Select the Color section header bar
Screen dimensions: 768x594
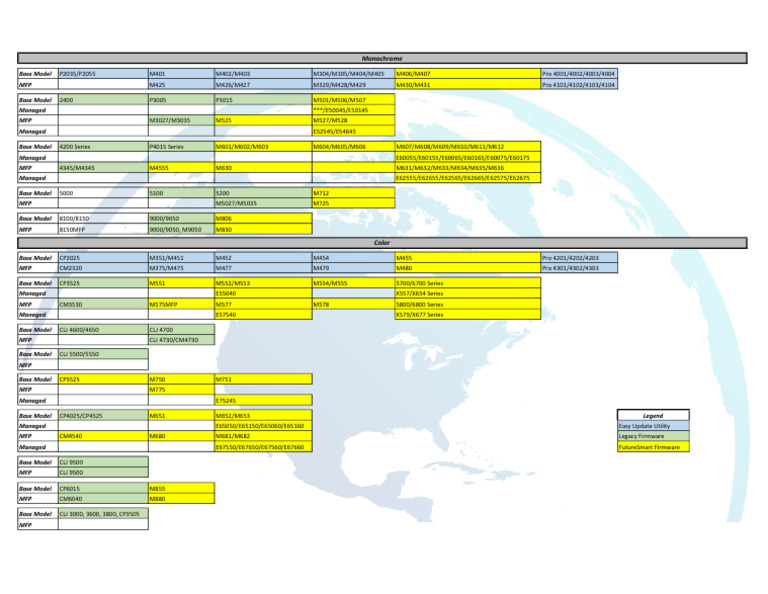coord(382,243)
